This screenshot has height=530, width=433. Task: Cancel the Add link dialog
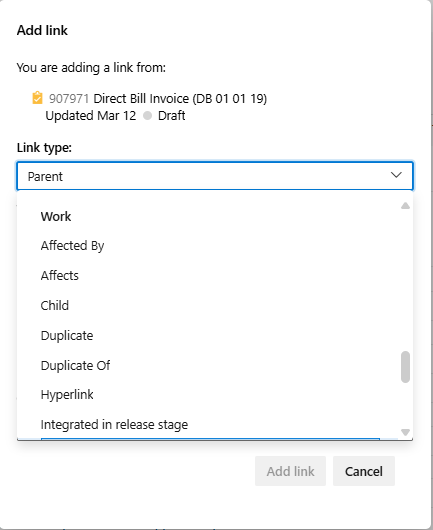364,471
